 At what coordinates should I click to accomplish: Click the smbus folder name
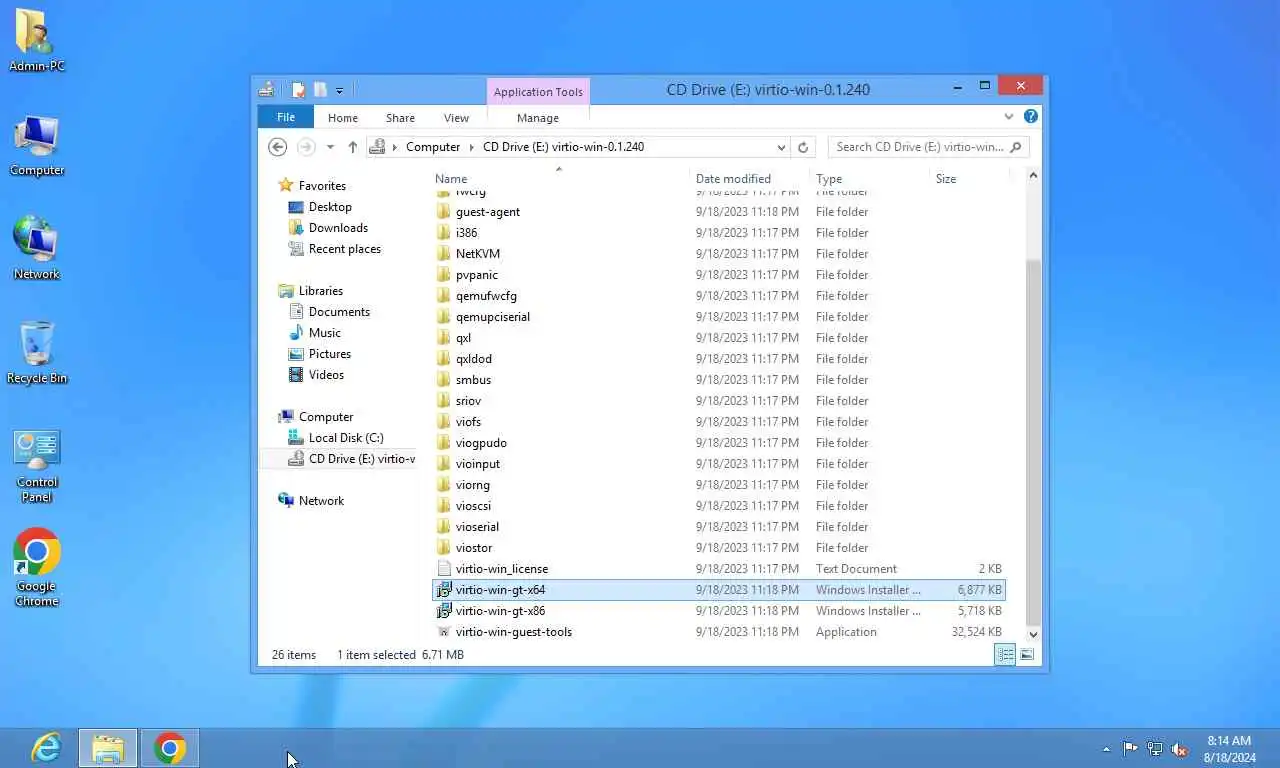click(473, 380)
